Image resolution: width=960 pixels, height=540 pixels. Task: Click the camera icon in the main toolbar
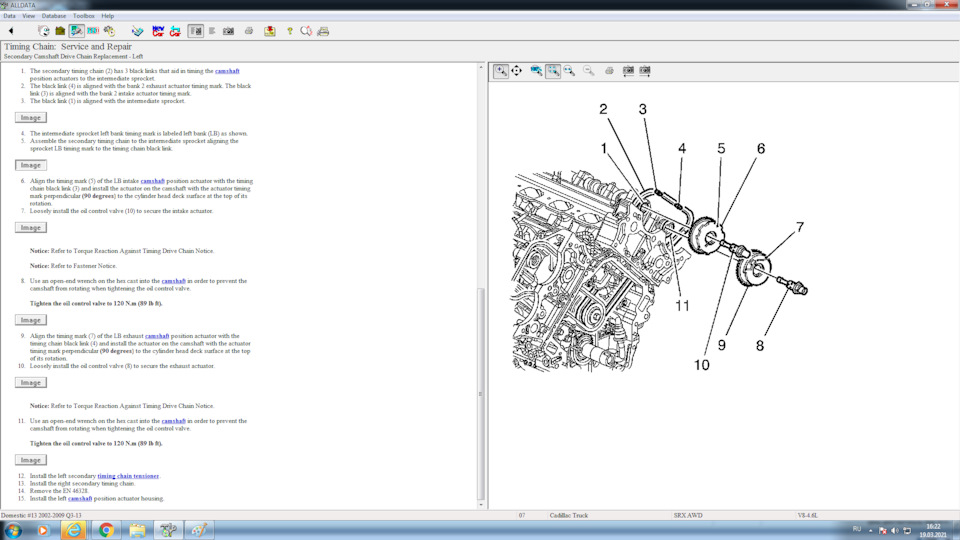[228, 31]
